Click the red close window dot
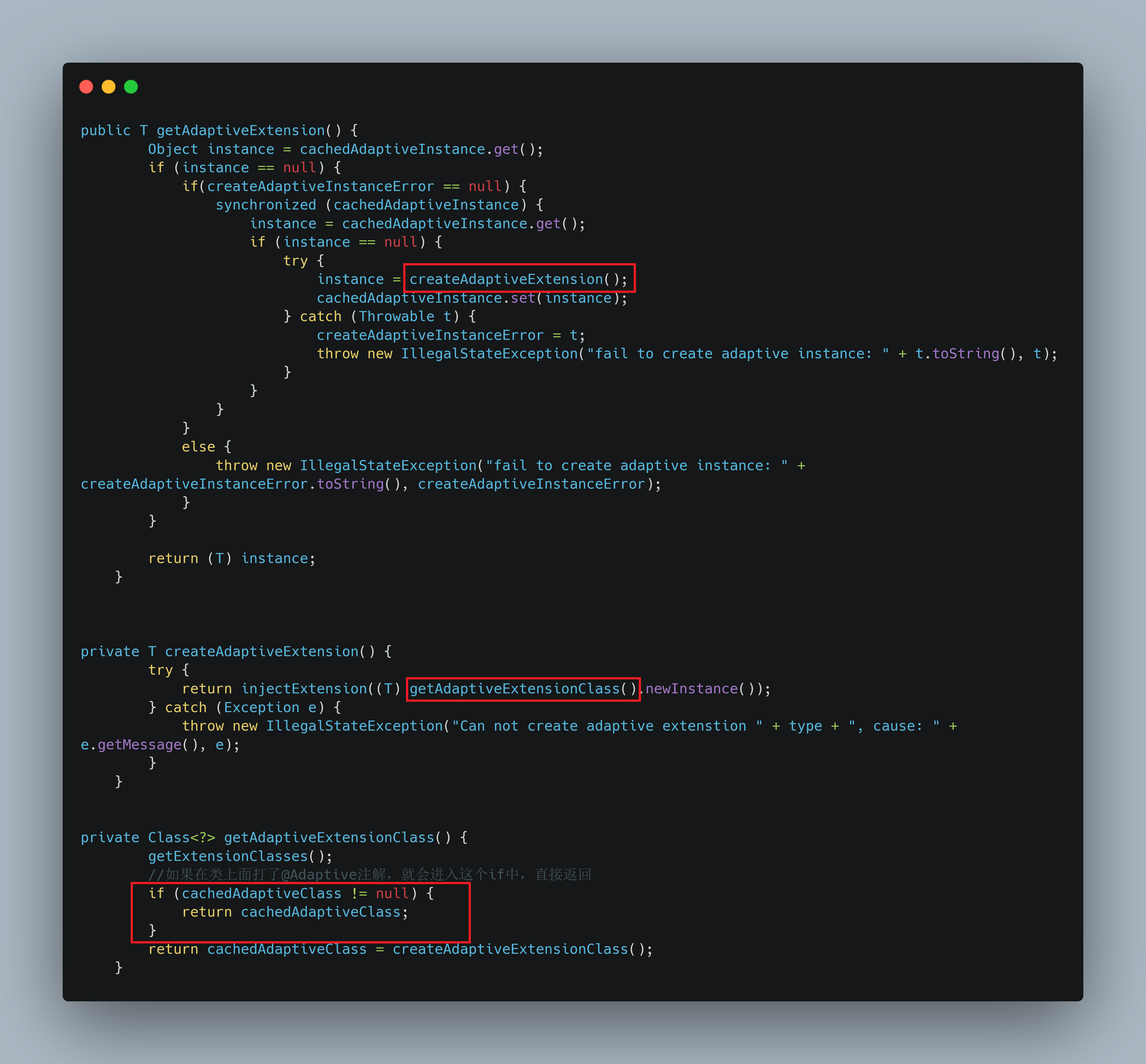The height and width of the screenshot is (1064, 1146). [x=86, y=87]
